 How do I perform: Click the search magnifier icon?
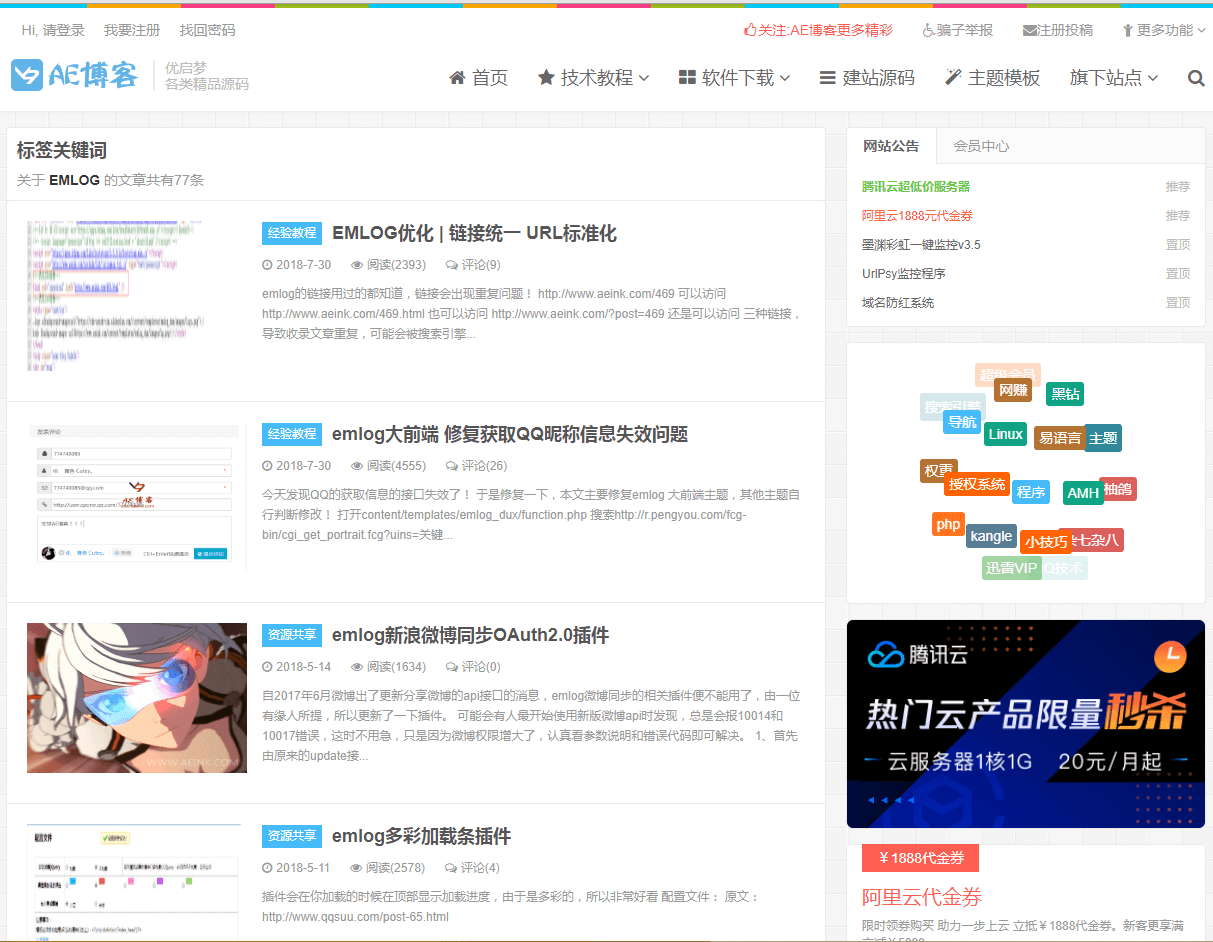(1196, 77)
